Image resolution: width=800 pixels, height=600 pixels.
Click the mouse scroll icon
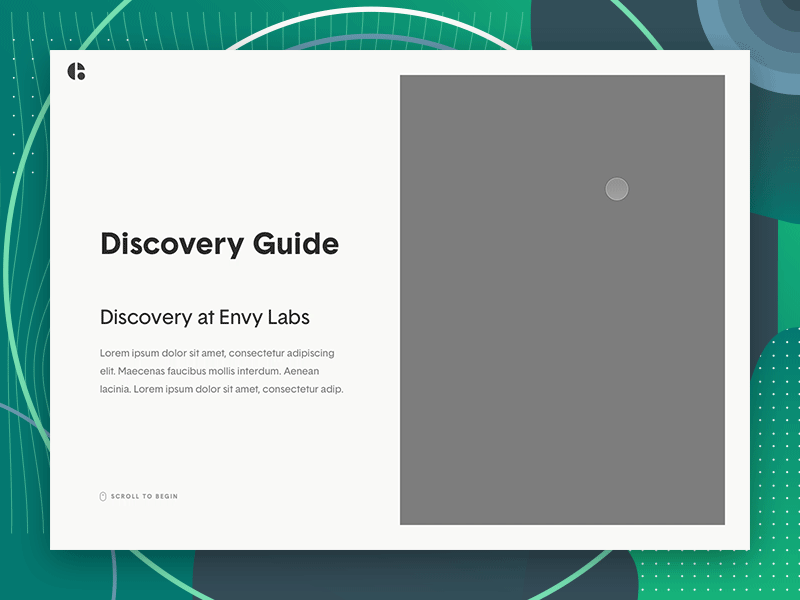pyautogui.click(x=103, y=496)
